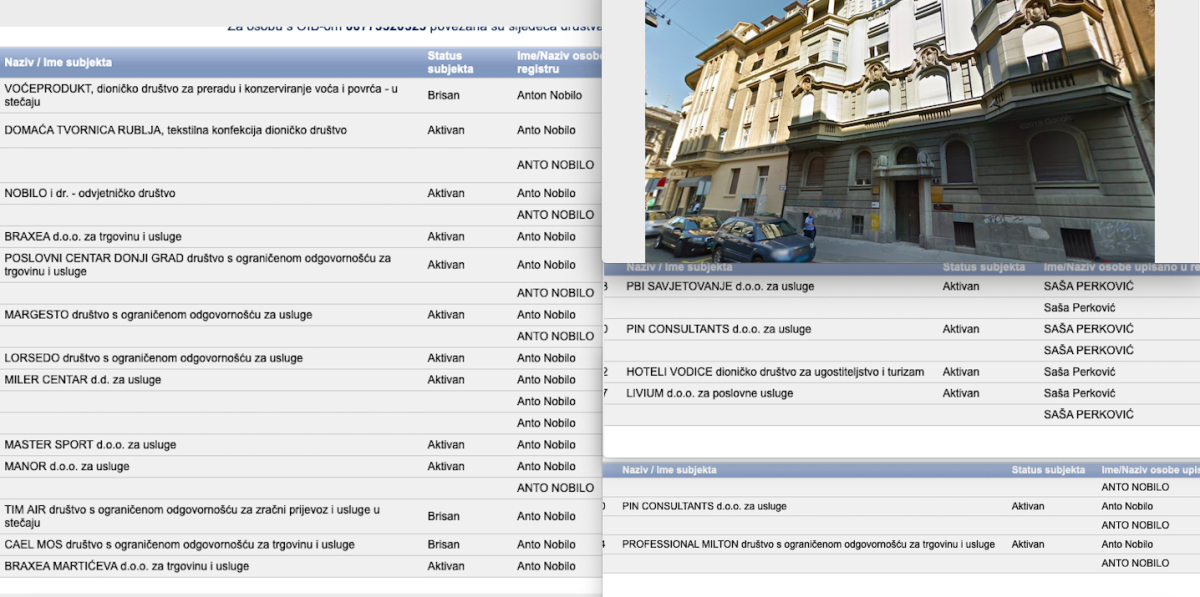
Task: Click Brisan status in VOĆEPRODUKT row
Action: (x=444, y=95)
